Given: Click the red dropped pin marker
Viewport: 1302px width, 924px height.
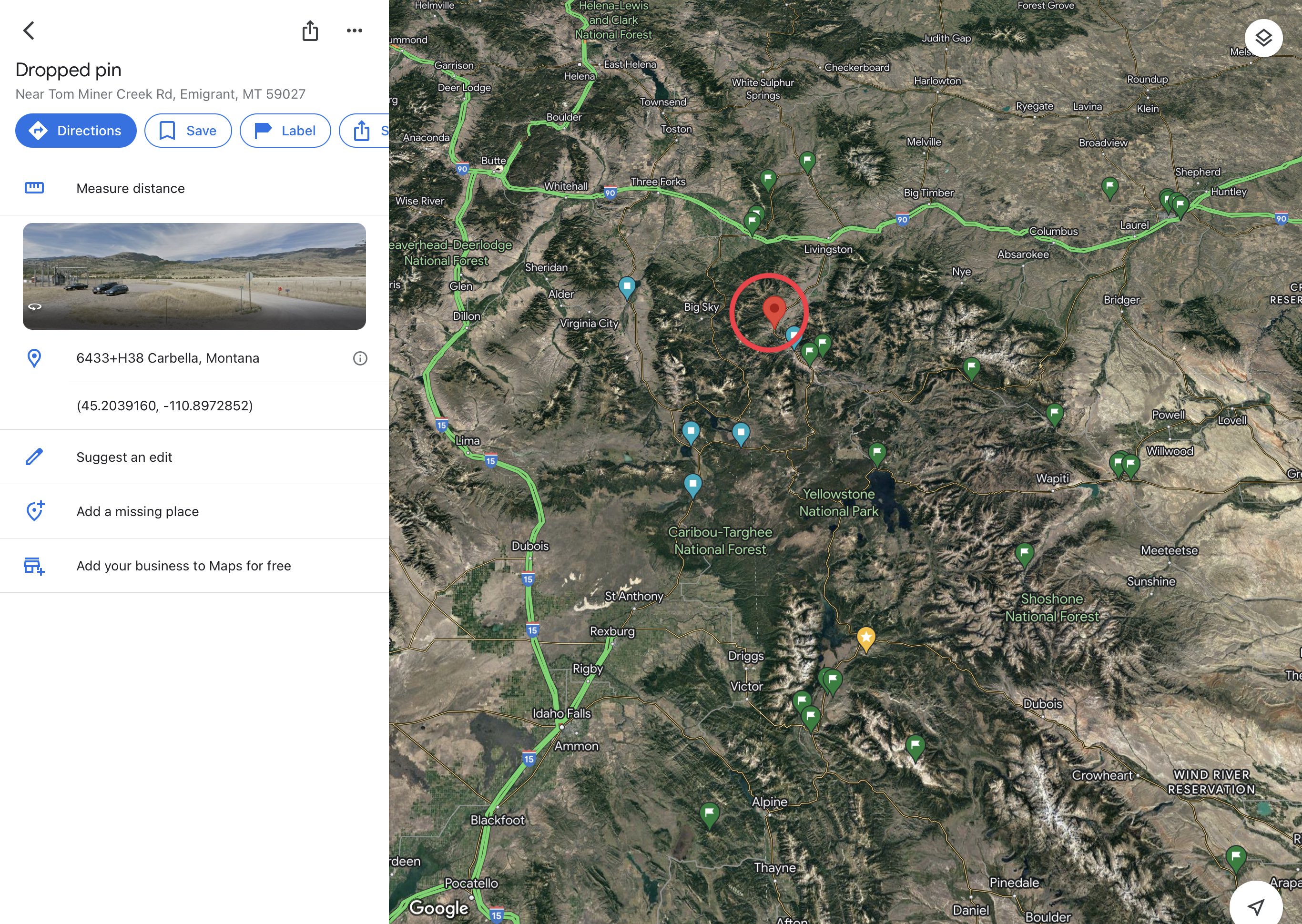Looking at the screenshot, I should [774, 310].
